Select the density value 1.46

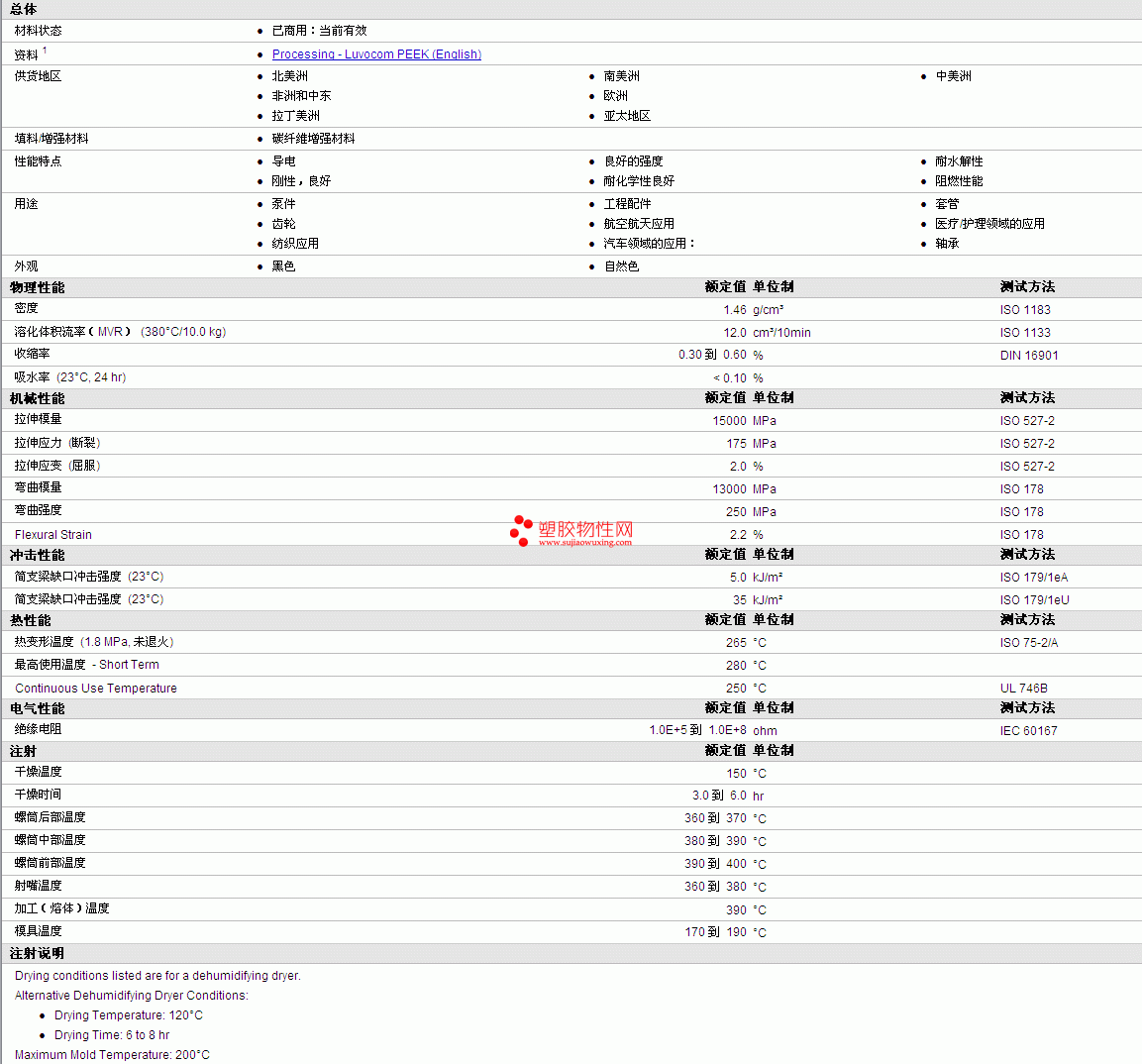coord(735,309)
